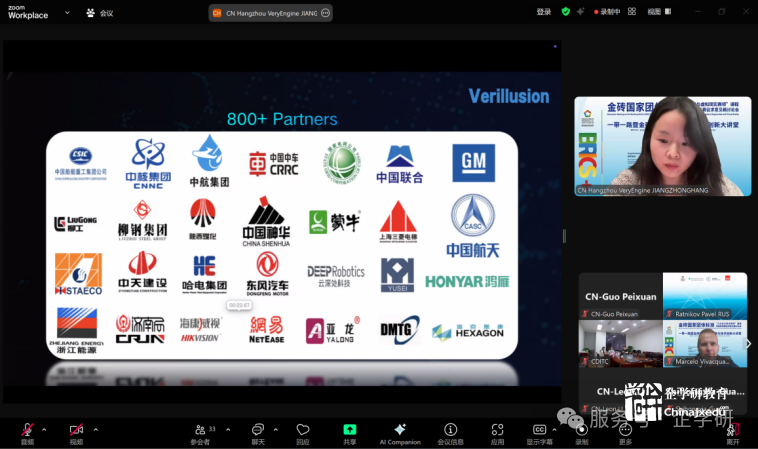Click the green share screen icon
758x449 pixels.
tap(349, 430)
